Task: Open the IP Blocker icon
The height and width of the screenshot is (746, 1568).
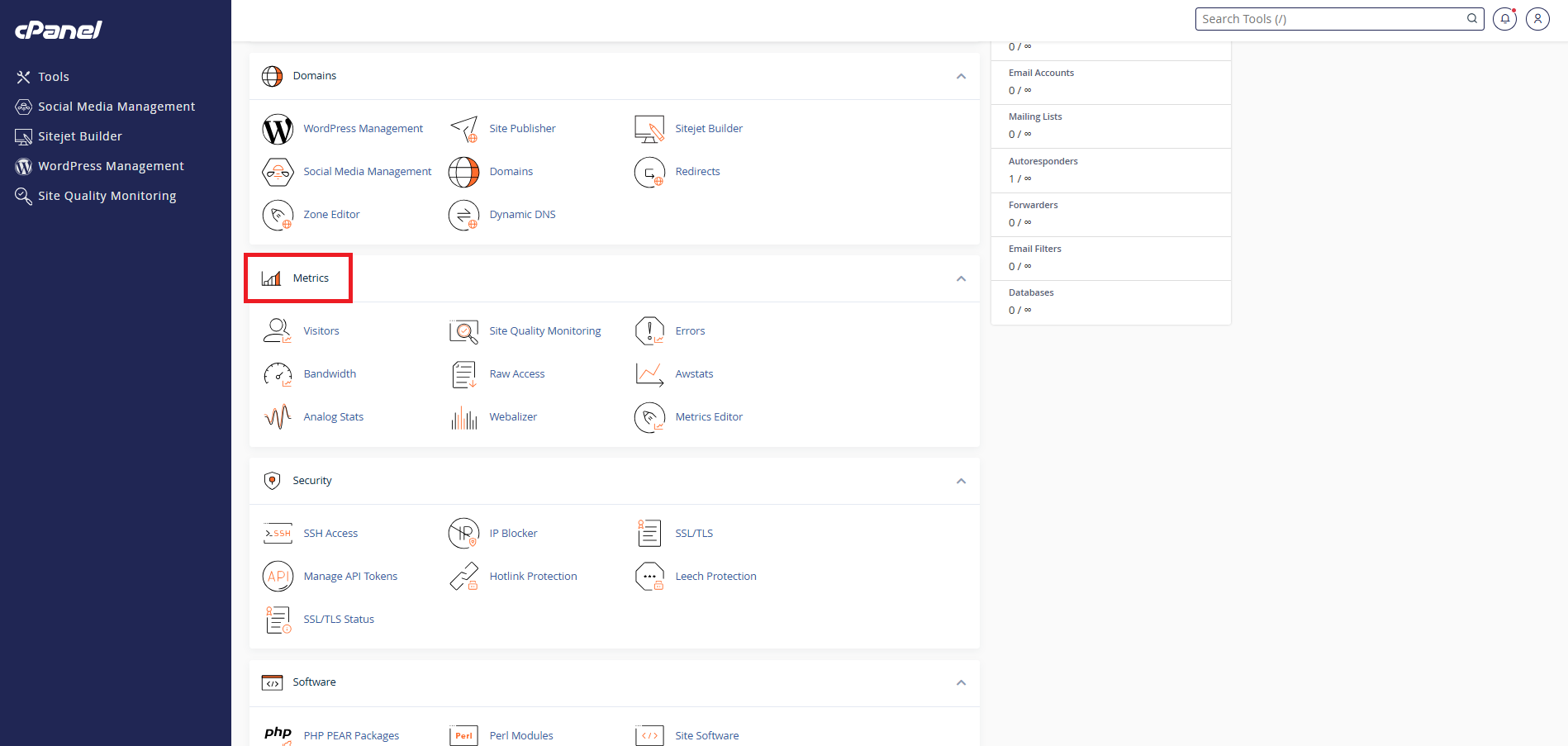Action: pyautogui.click(x=464, y=534)
